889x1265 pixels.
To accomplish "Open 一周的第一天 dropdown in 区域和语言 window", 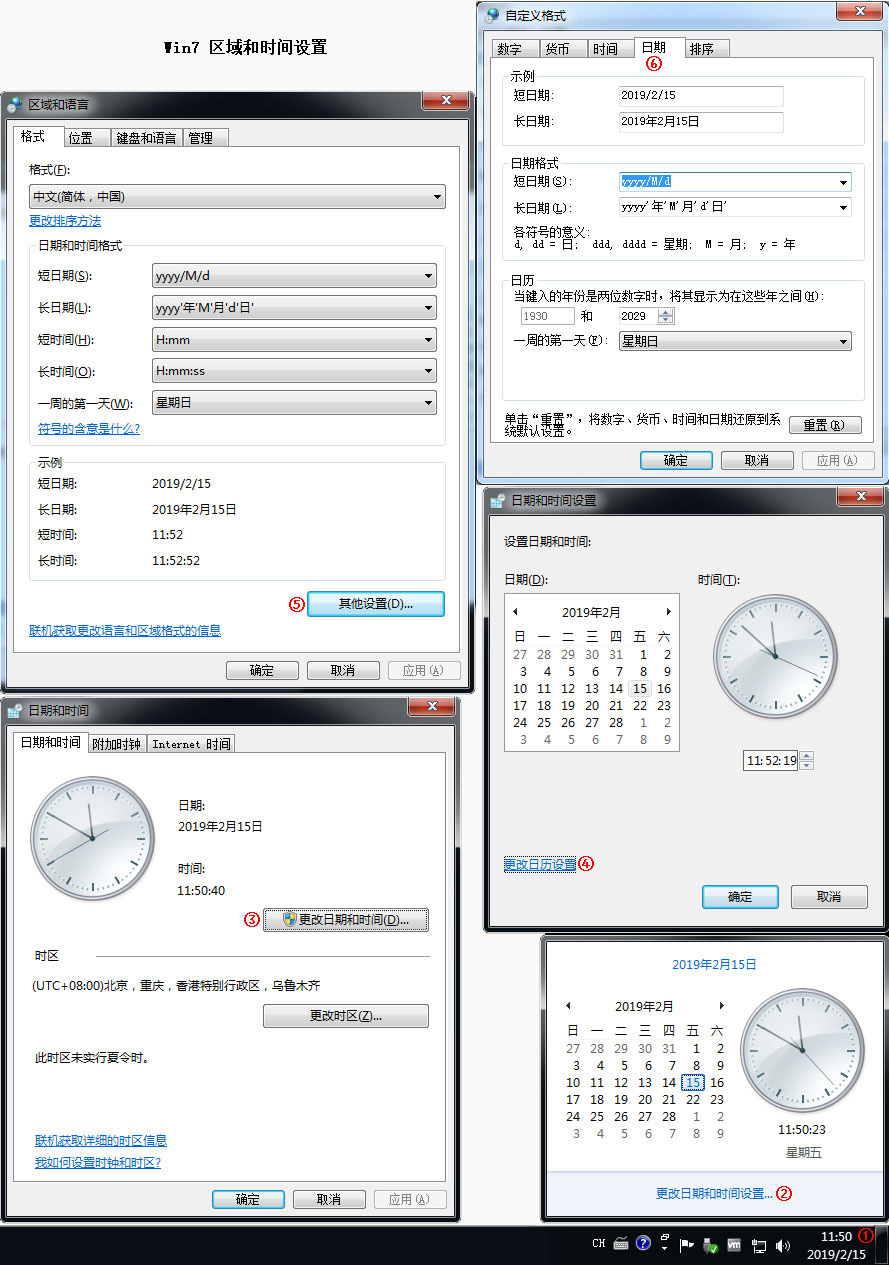I will tap(294, 403).
